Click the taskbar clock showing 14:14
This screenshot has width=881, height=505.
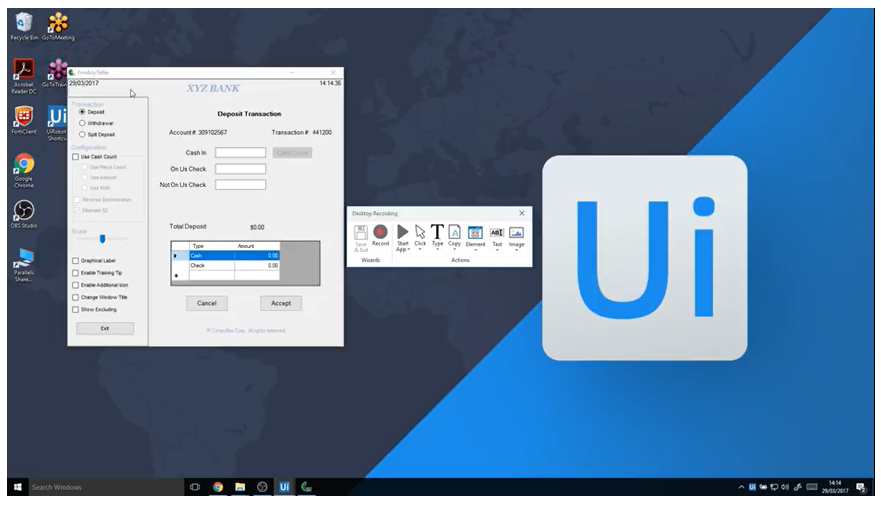tap(834, 487)
